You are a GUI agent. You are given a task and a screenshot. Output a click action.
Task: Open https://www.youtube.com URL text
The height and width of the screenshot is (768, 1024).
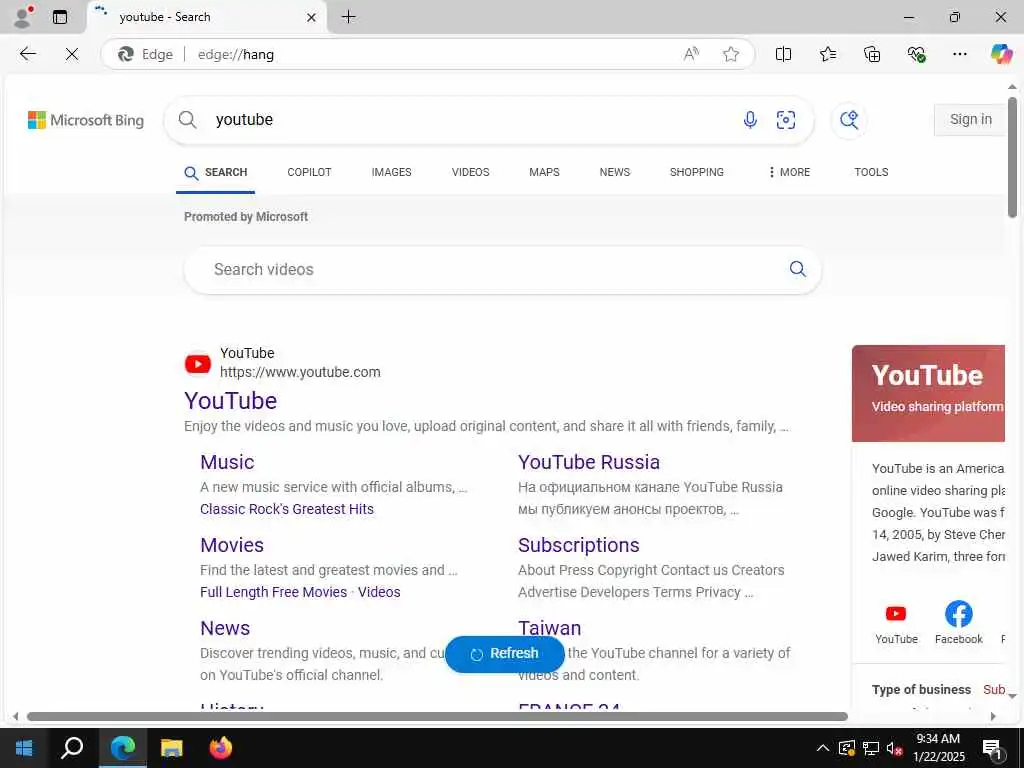click(300, 372)
